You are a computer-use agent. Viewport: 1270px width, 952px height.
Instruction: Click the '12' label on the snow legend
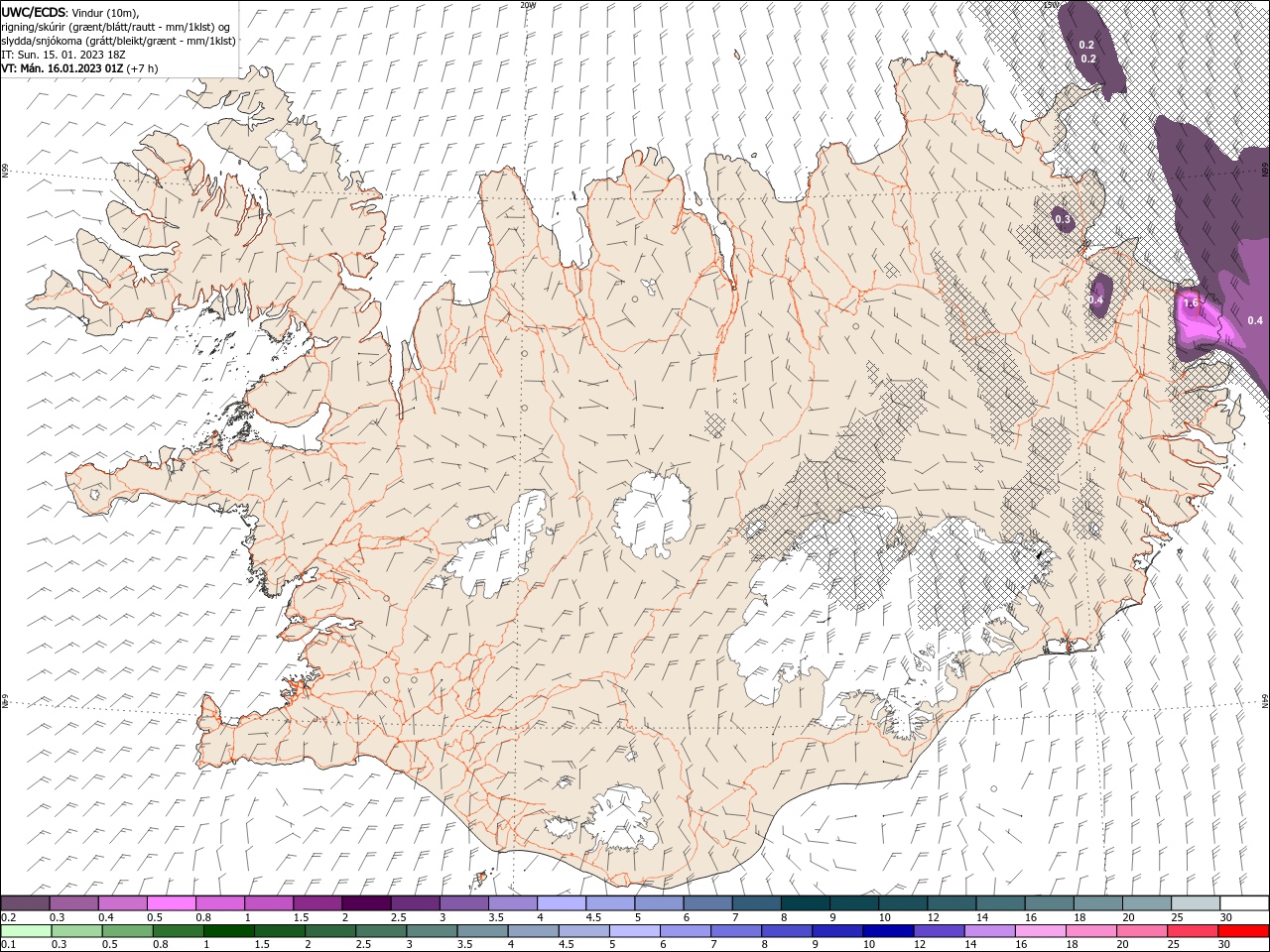(x=933, y=917)
